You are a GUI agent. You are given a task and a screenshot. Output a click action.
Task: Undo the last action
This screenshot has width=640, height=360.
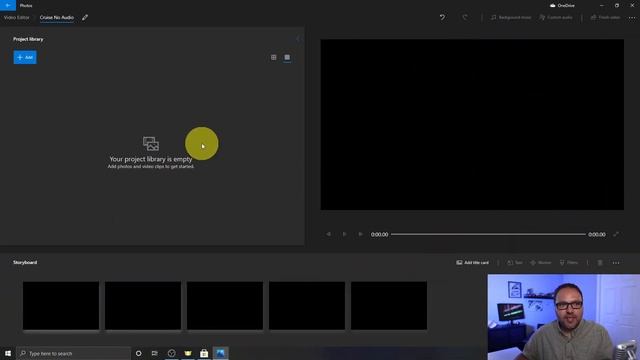click(442, 17)
